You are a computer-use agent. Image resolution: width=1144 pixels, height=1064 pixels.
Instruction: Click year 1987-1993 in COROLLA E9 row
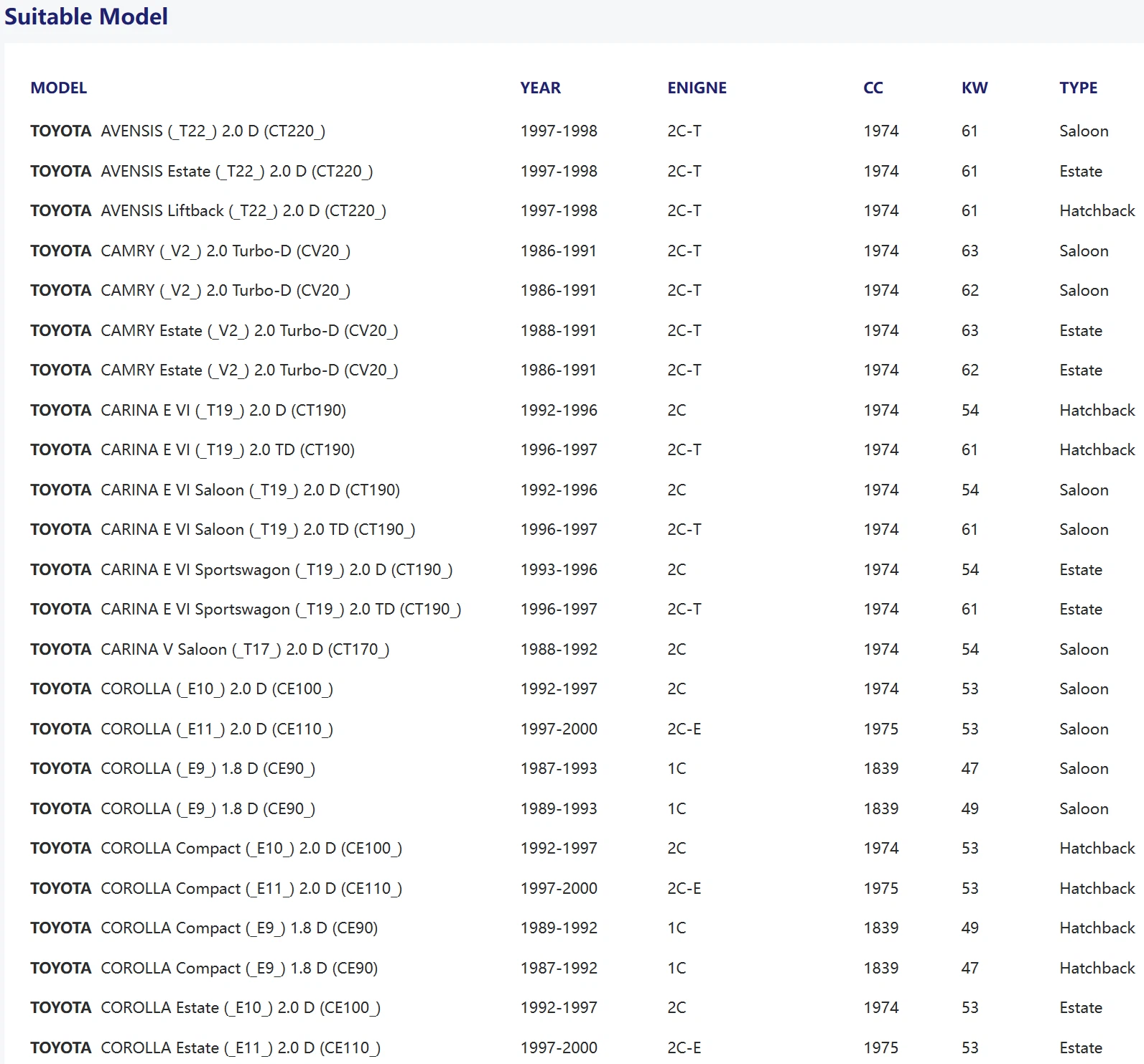pyautogui.click(x=559, y=768)
